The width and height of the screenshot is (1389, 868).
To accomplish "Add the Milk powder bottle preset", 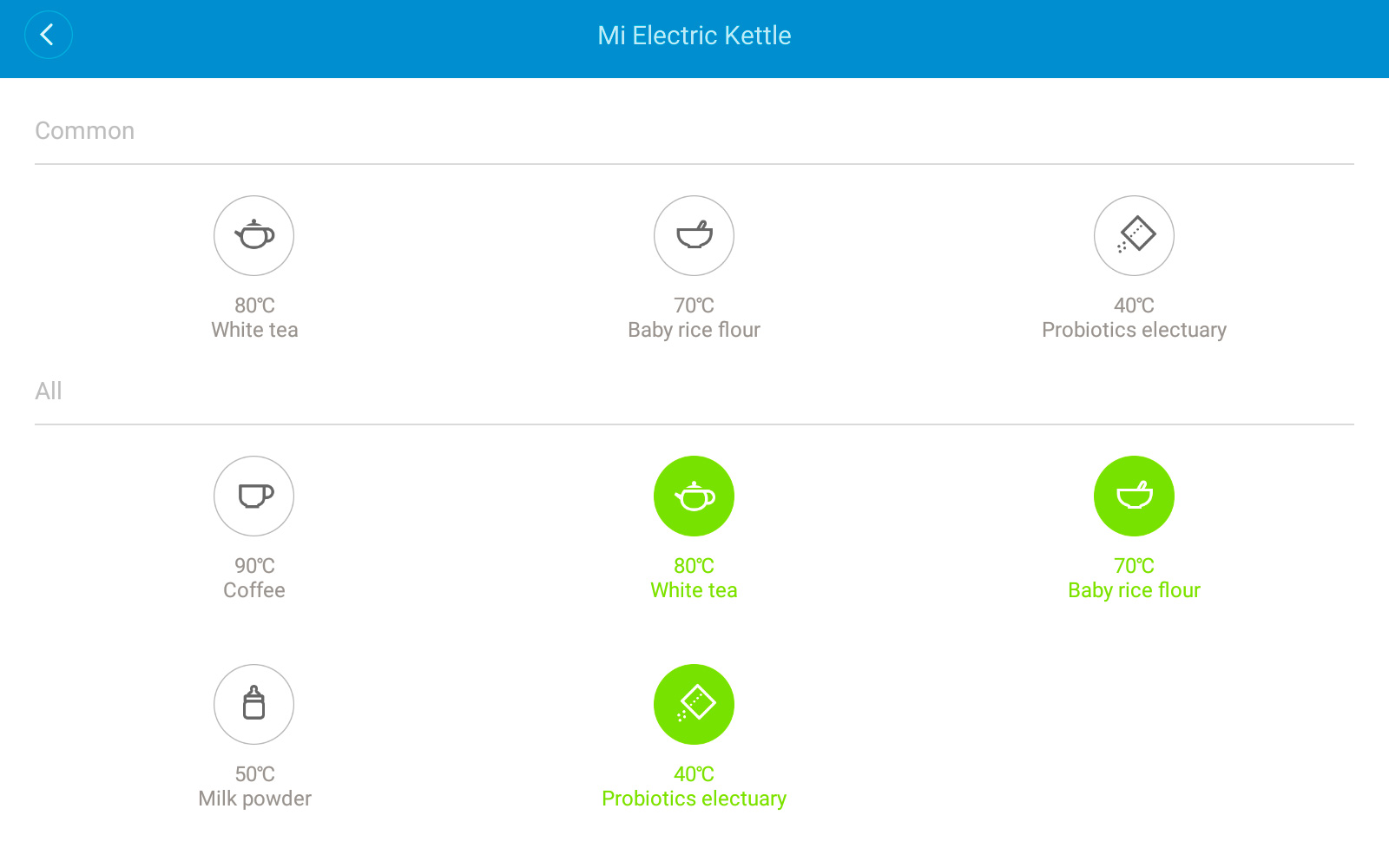I will click(x=253, y=704).
